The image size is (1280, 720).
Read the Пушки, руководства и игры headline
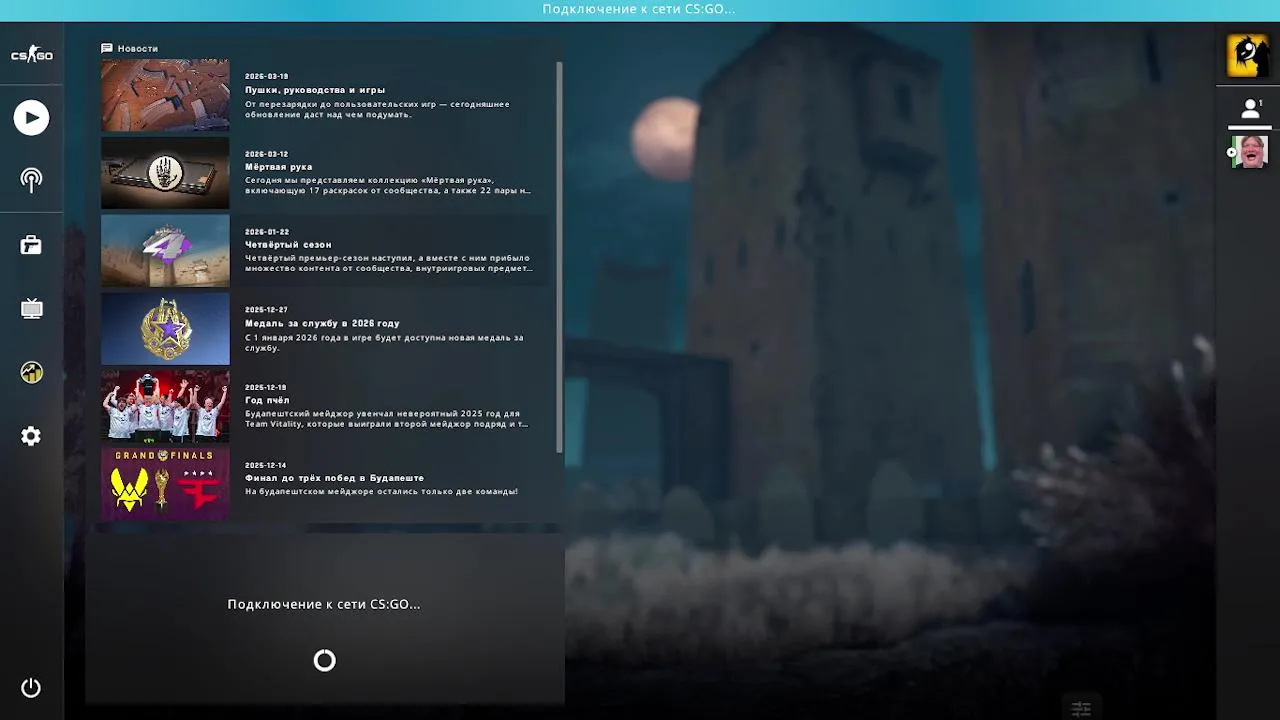[x=315, y=90]
